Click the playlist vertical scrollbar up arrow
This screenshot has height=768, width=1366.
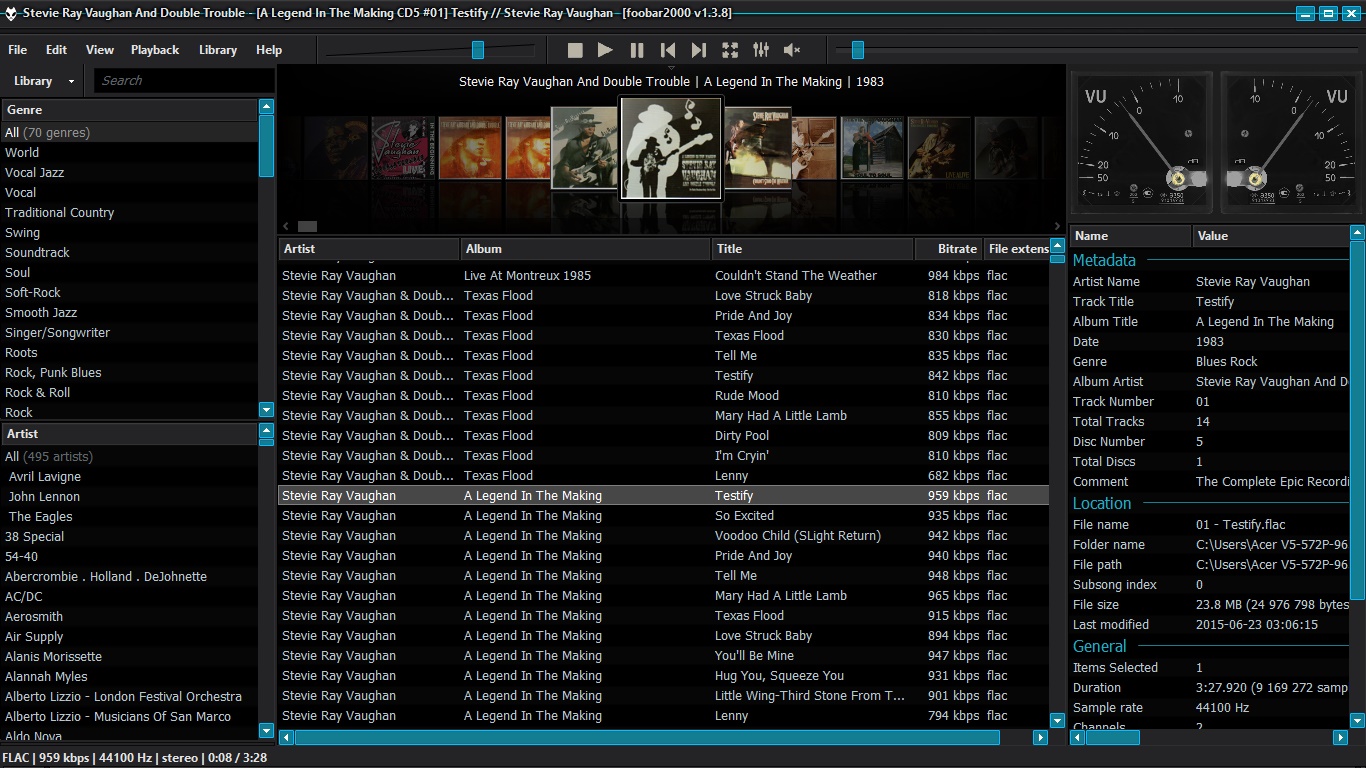coord(1058,246)
